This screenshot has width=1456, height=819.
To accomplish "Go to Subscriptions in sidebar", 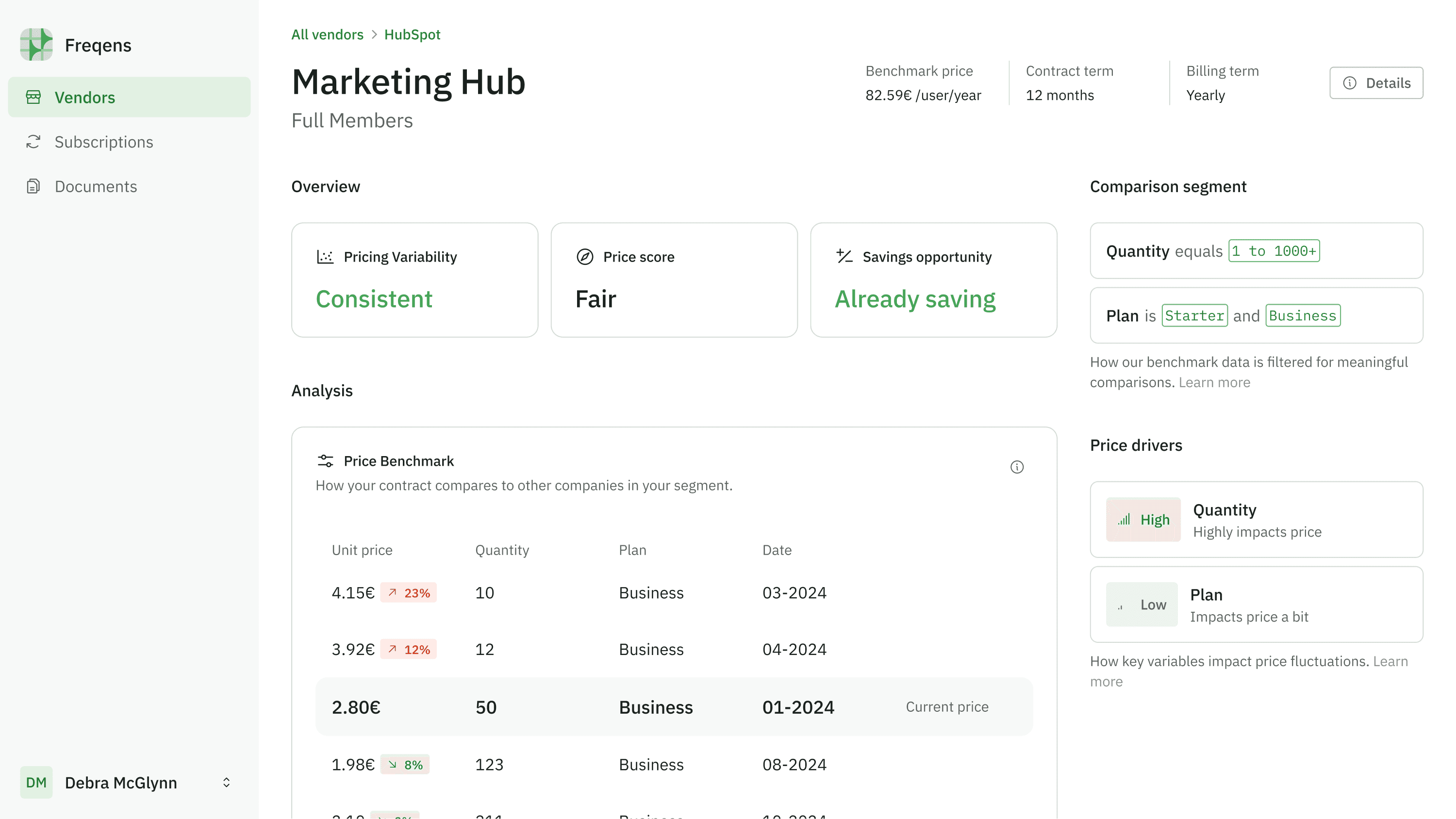I will pos(103,142).
